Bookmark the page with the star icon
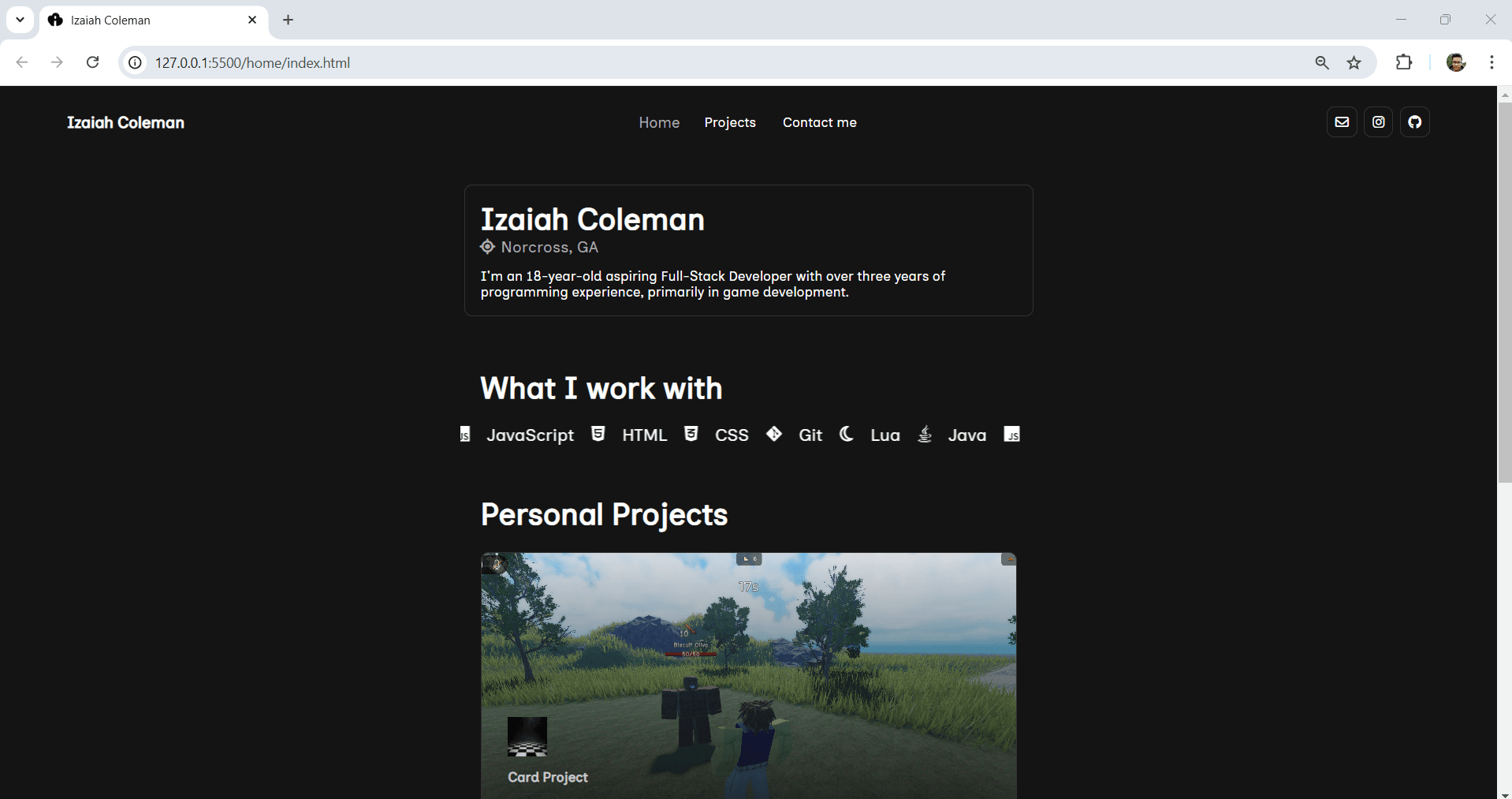1512x799 pixels. 1354,62
